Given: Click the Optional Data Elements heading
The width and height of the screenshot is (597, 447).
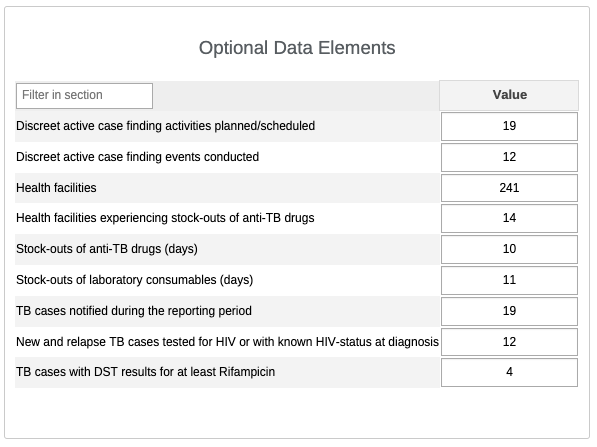Looking at the screenshot, I should [297, 48].
